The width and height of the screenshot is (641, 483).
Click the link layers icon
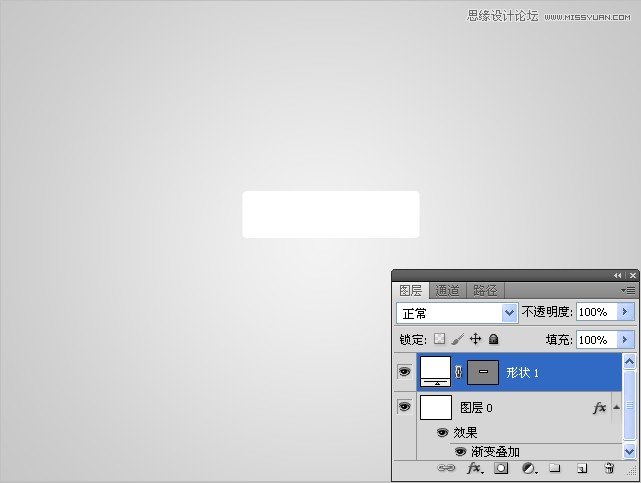446,468
